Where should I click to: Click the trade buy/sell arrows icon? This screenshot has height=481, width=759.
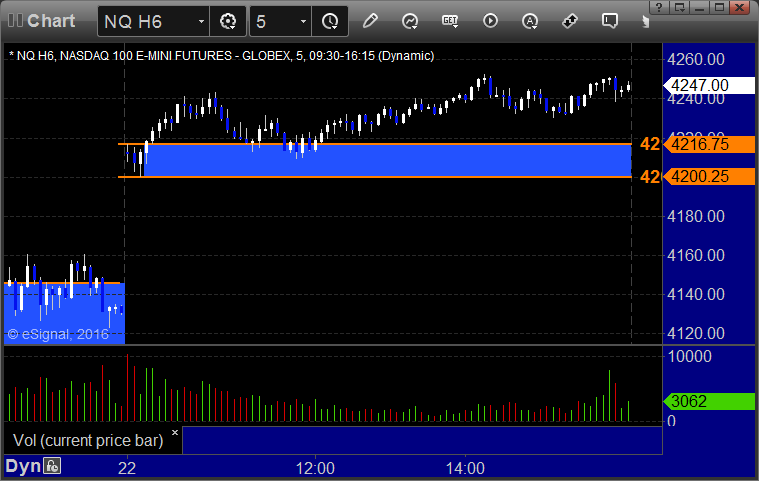(x=570, y=21)
